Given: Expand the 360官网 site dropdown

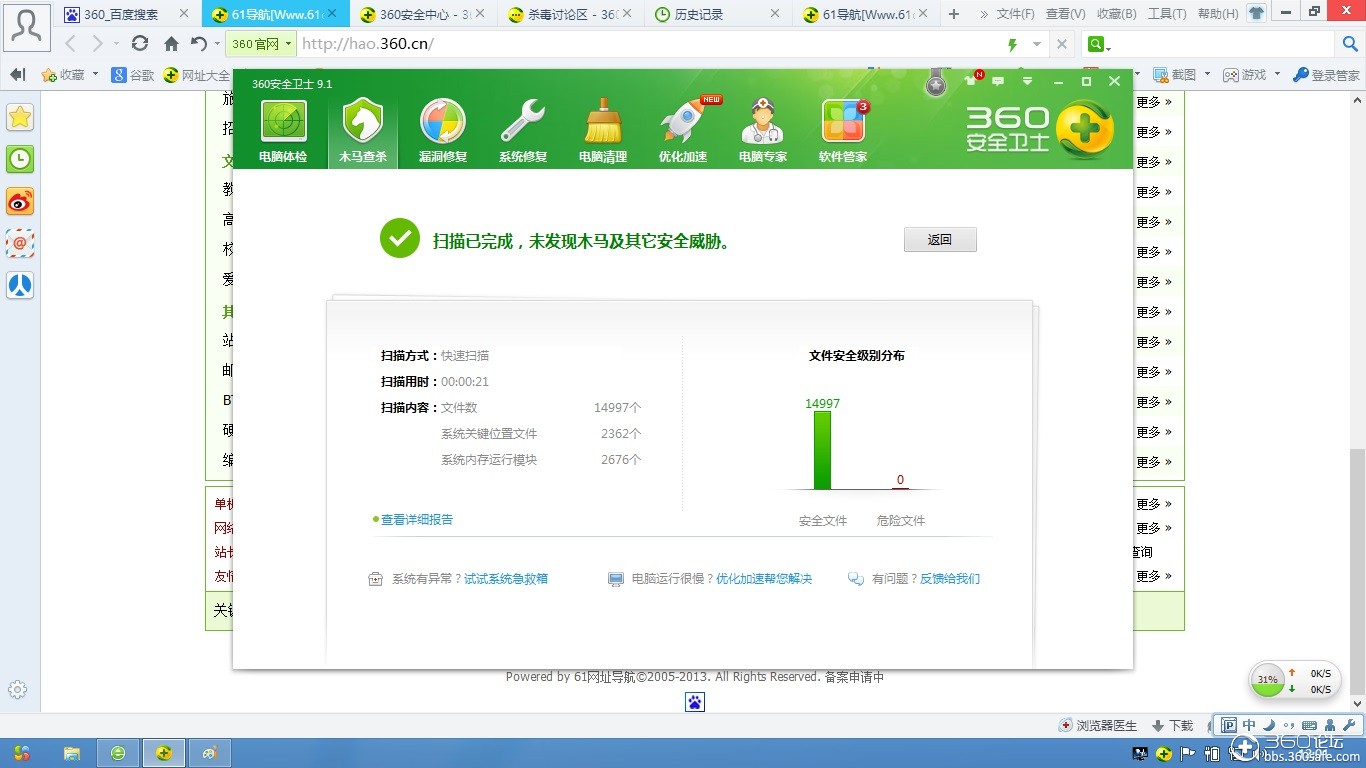Looking at the screenshot, I should (289, 44).
